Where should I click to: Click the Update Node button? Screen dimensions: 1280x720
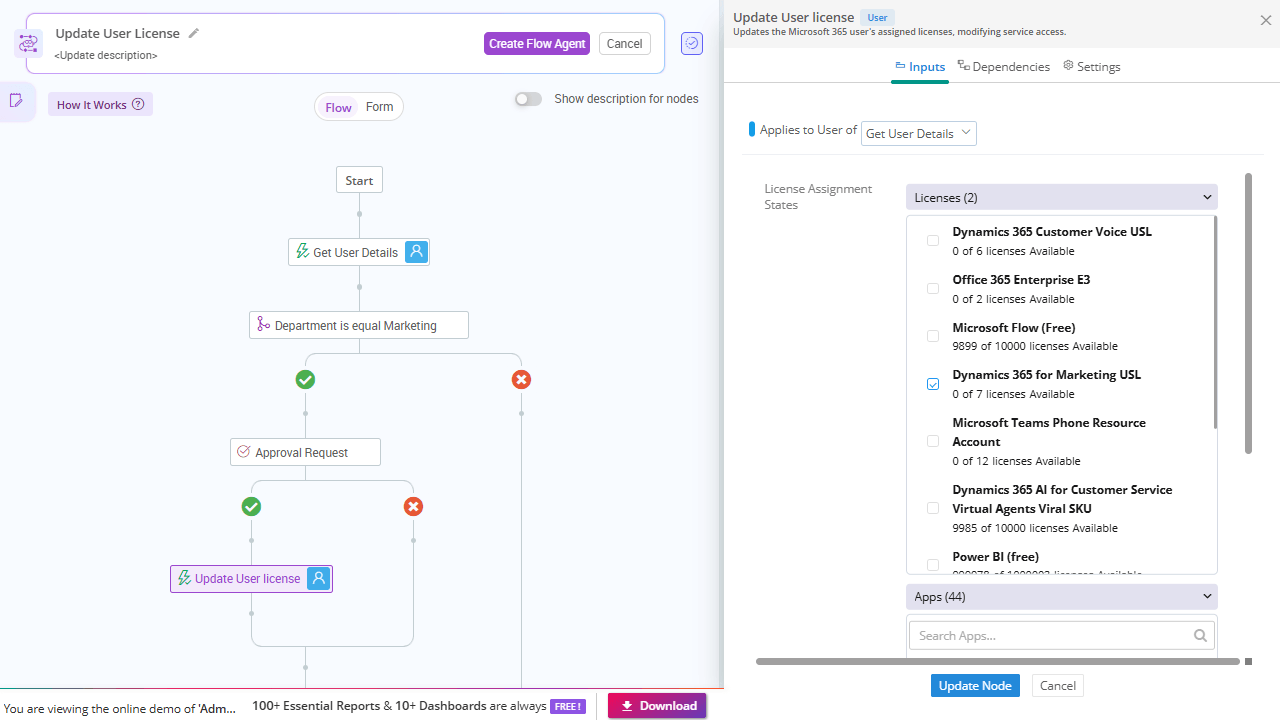pyautogui.click(x=975, y=685)
